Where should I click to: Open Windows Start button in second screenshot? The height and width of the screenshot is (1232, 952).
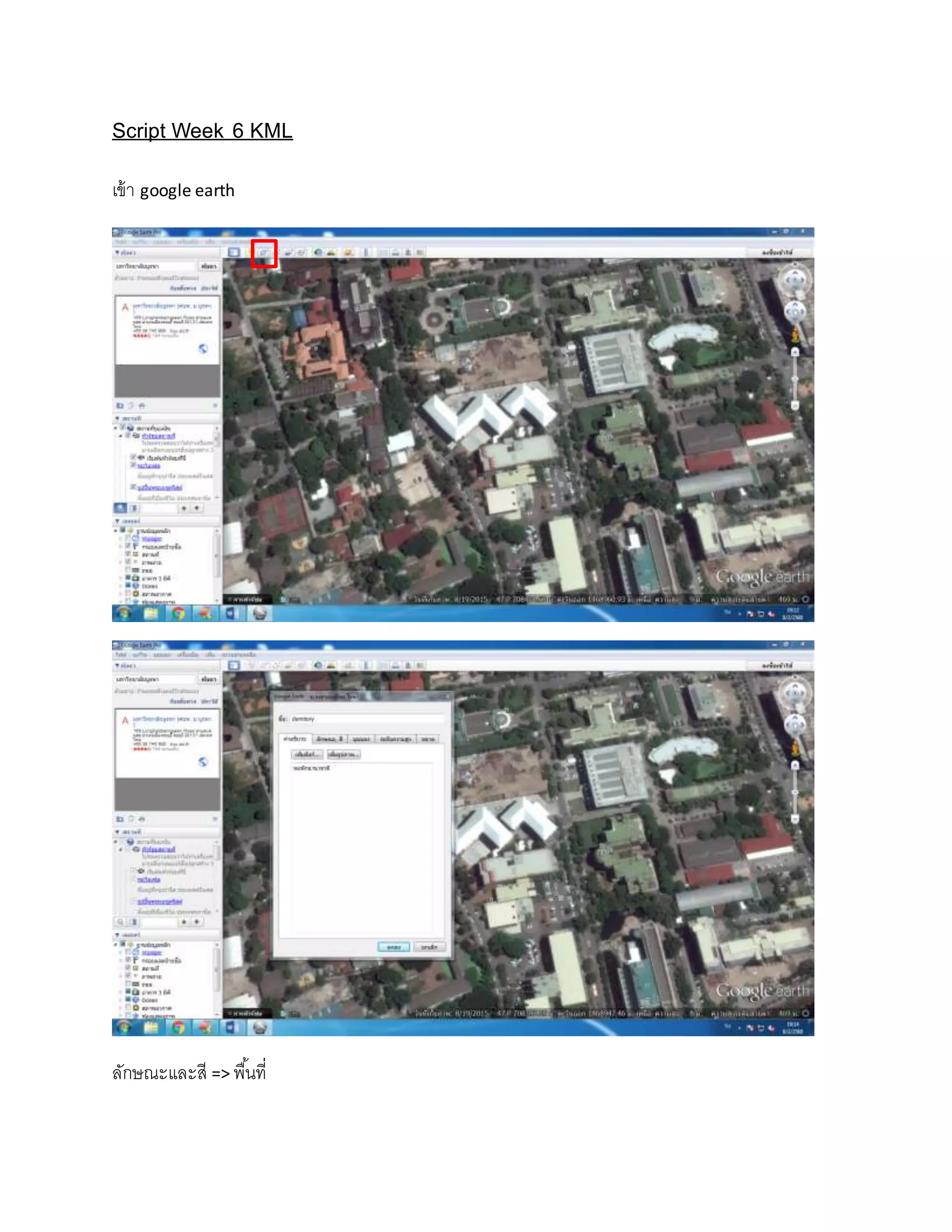pos(124,1027)
